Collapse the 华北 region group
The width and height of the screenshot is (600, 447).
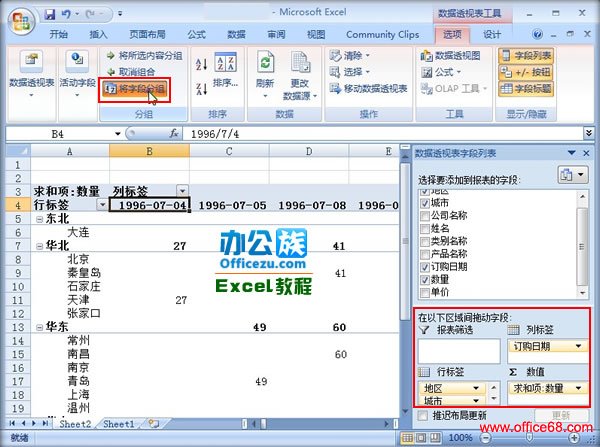click(39, 246)
